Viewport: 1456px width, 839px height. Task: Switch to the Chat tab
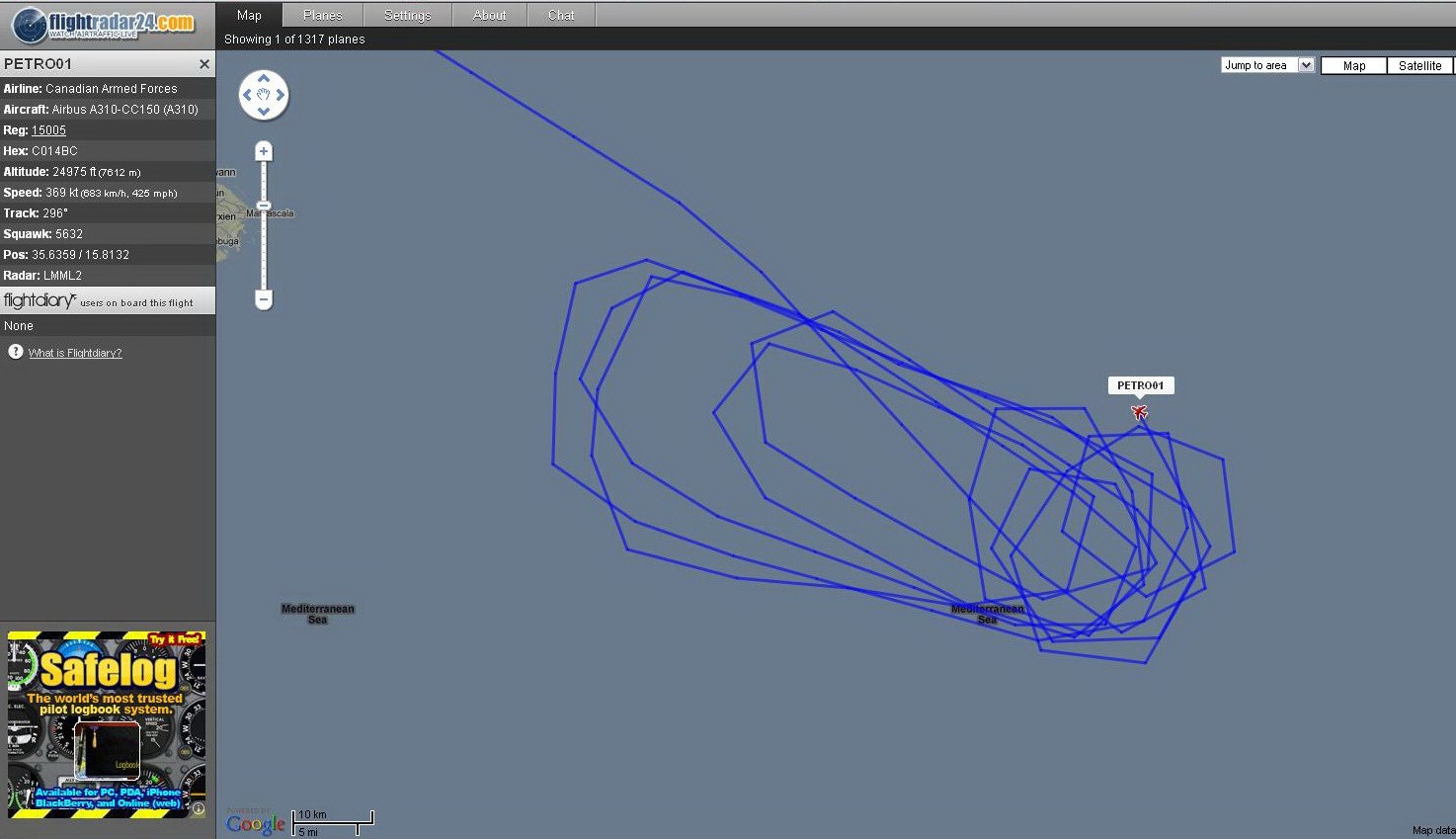pos(561,15)
